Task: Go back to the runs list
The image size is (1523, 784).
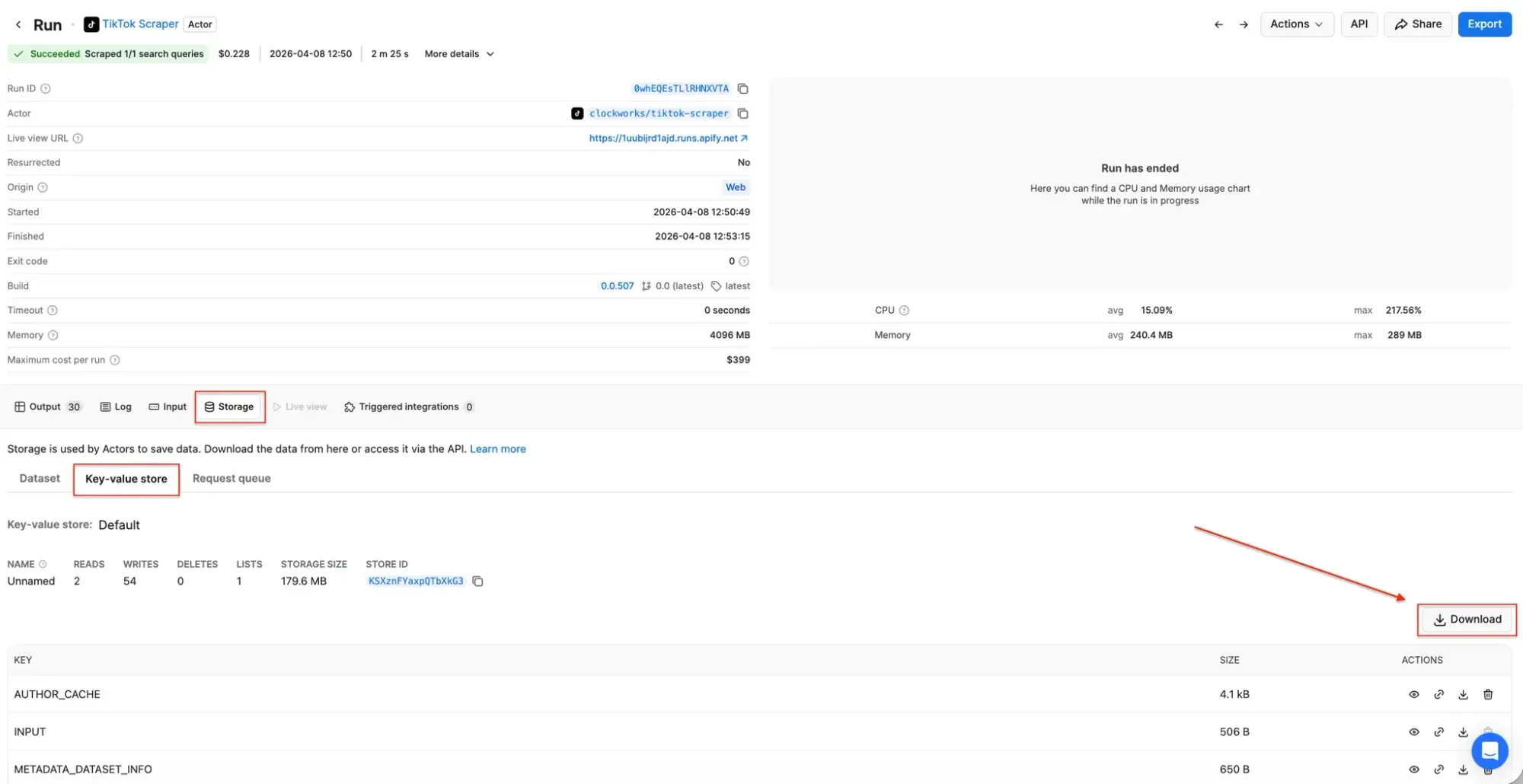Action: (x=18, y=24)
